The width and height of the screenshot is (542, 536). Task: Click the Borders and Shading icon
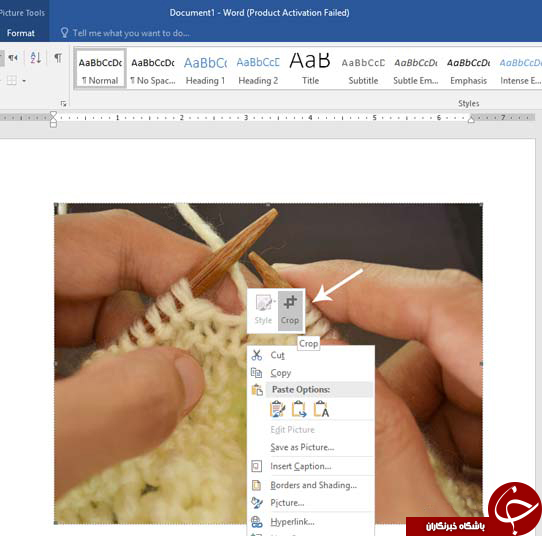[256, 485]
